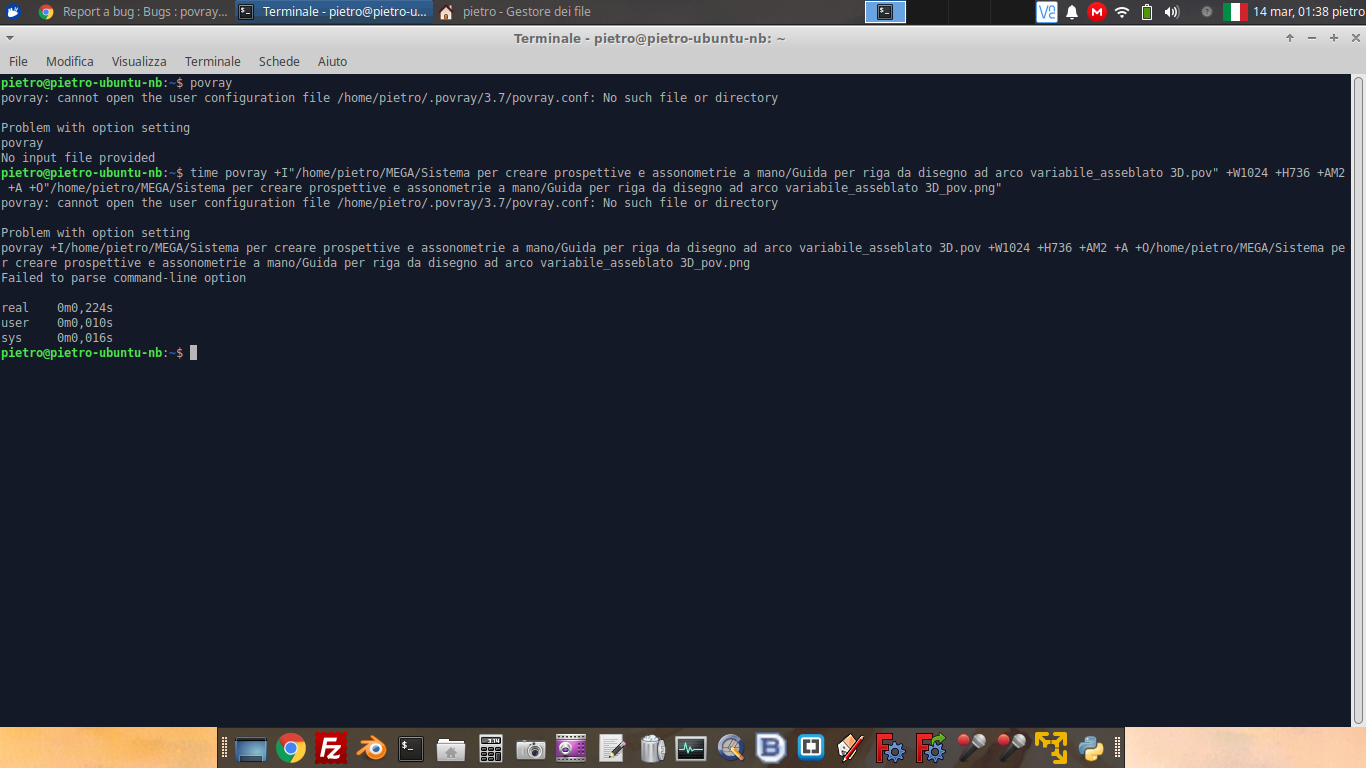This screenshot has width=1366, height=768.
Task: Open the Whisker applications menu icon
Action: tap(13, 12)
